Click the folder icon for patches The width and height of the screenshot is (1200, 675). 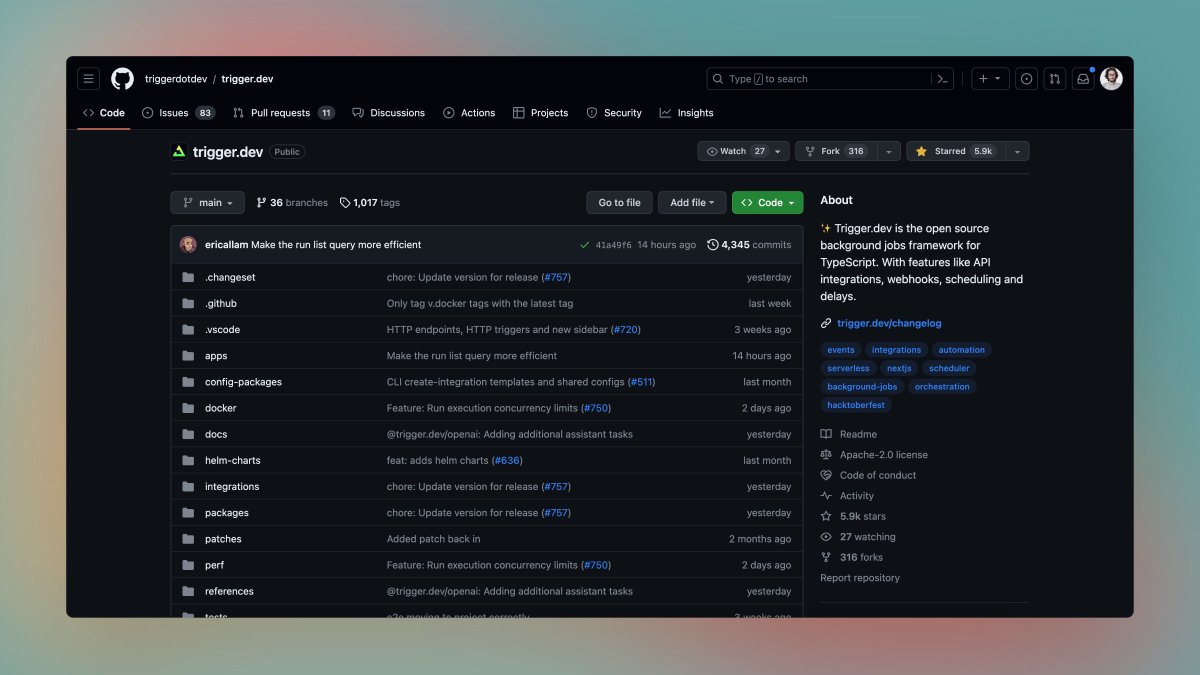point(187,539)
